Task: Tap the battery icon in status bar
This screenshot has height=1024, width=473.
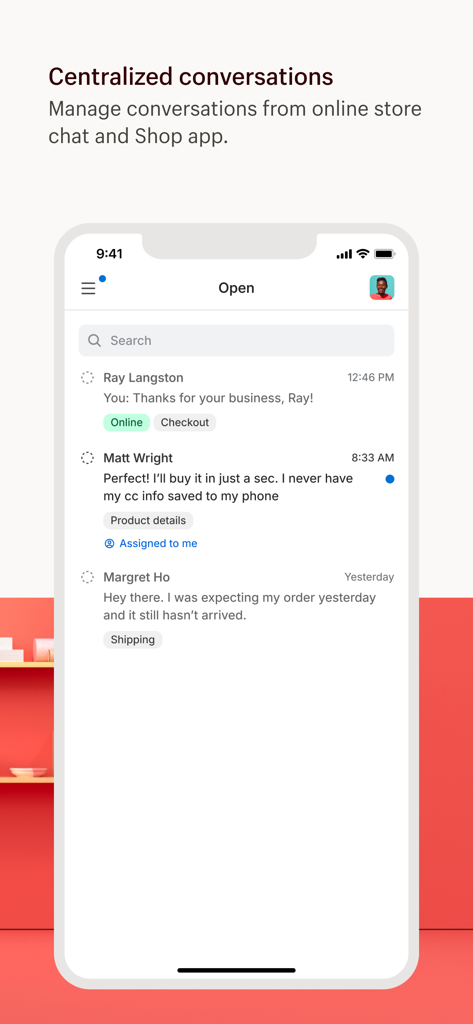Action: (x=385, y=253)
